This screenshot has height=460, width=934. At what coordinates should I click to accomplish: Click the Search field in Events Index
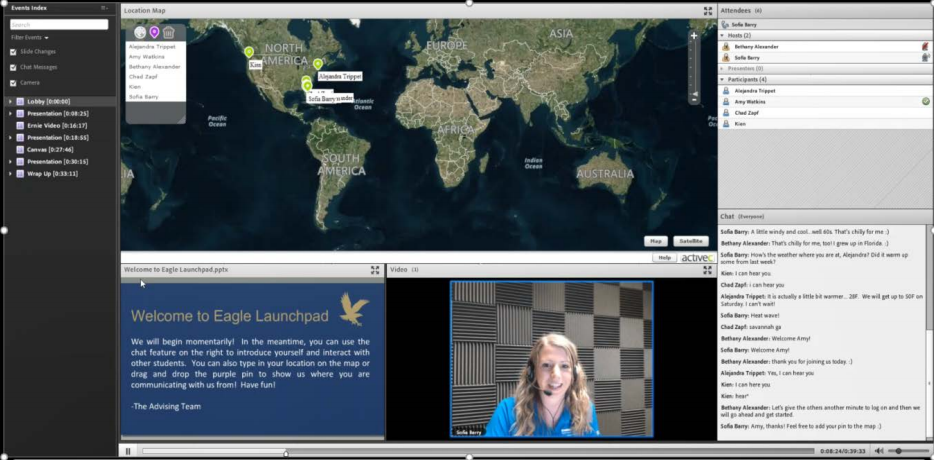[59, 24]
